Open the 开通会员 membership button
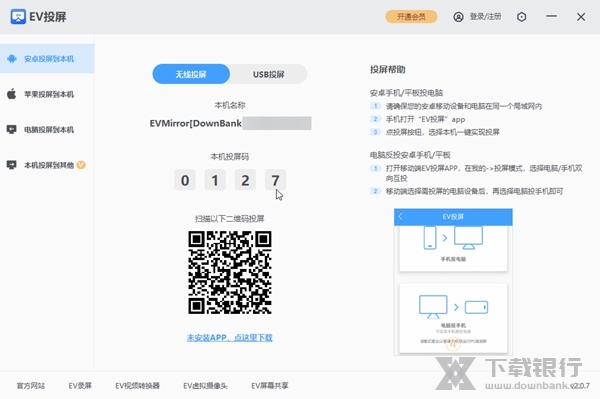This screenshot has height=399, width=600. coord(411,17)
